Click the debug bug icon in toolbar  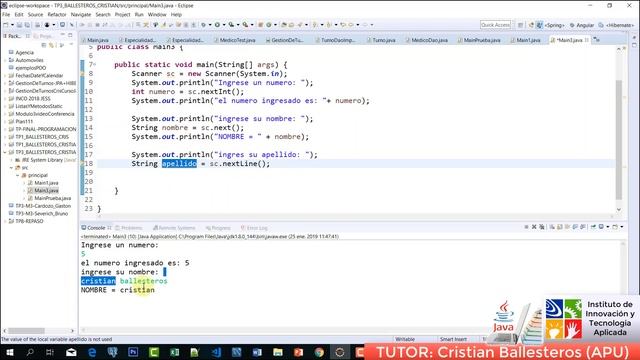pyautogui.click(x=203, y=25)
